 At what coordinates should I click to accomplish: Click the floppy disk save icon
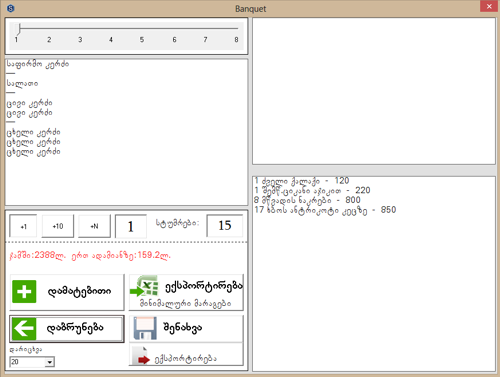(x=145, y=328)
